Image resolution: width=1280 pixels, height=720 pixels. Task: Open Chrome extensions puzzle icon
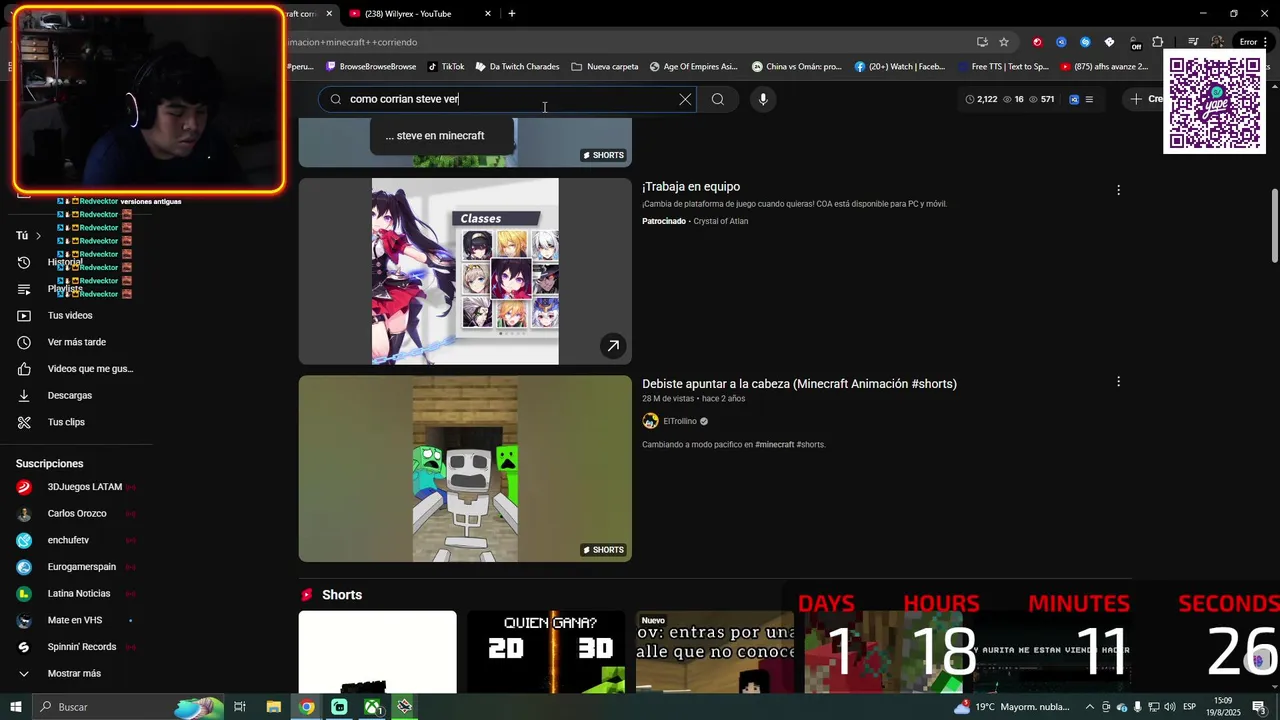point(1158,42)
